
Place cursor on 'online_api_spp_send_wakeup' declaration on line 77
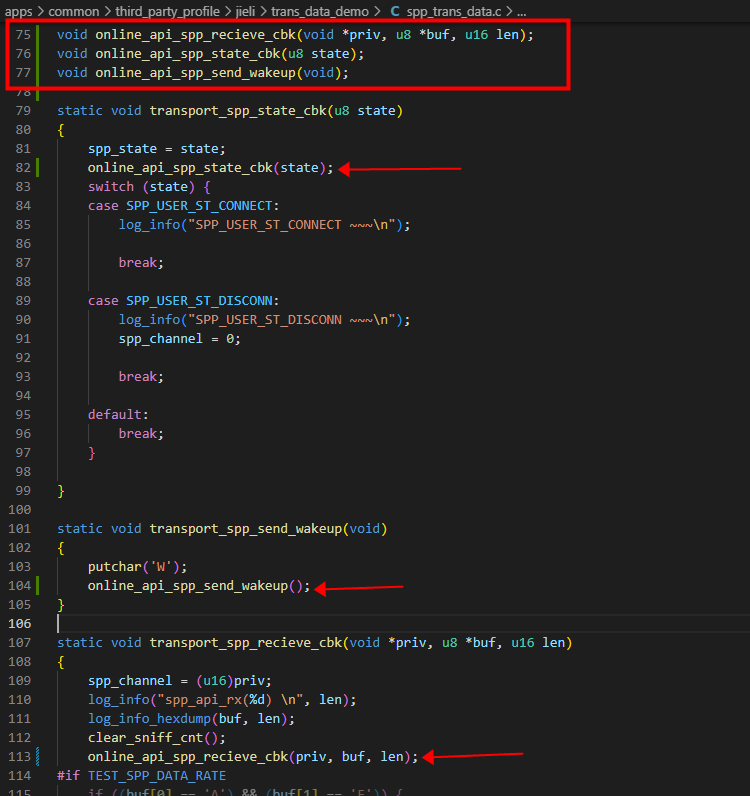pos(195,73)
